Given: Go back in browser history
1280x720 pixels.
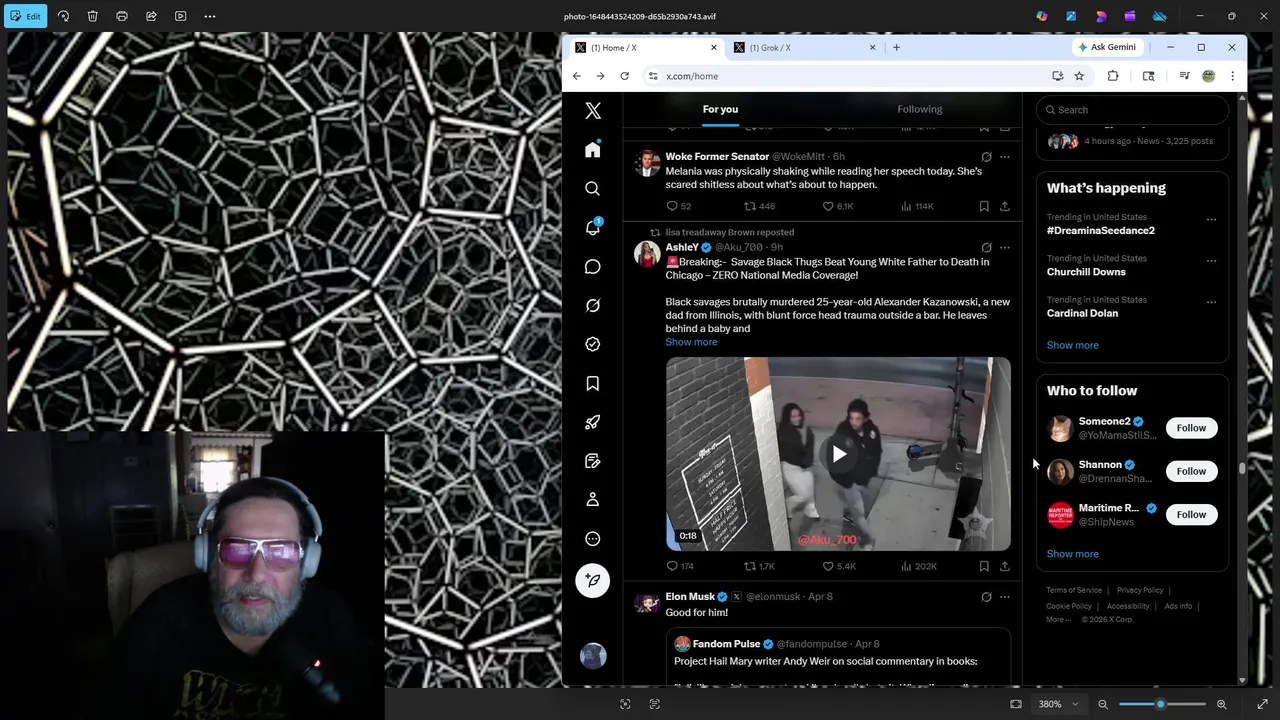Looking at the screenshot, I should click(577, 76).
